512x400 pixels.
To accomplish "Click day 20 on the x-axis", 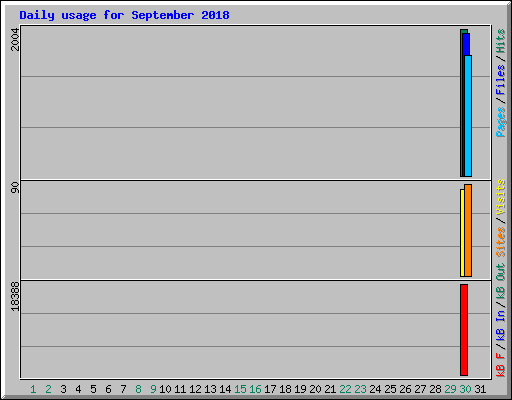I will (x=315, y=389).
